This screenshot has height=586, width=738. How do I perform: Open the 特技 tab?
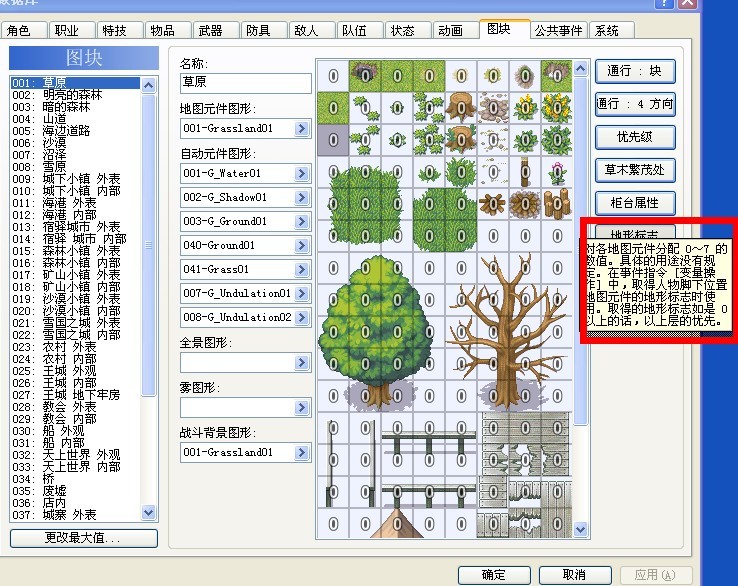pos(120,31)
